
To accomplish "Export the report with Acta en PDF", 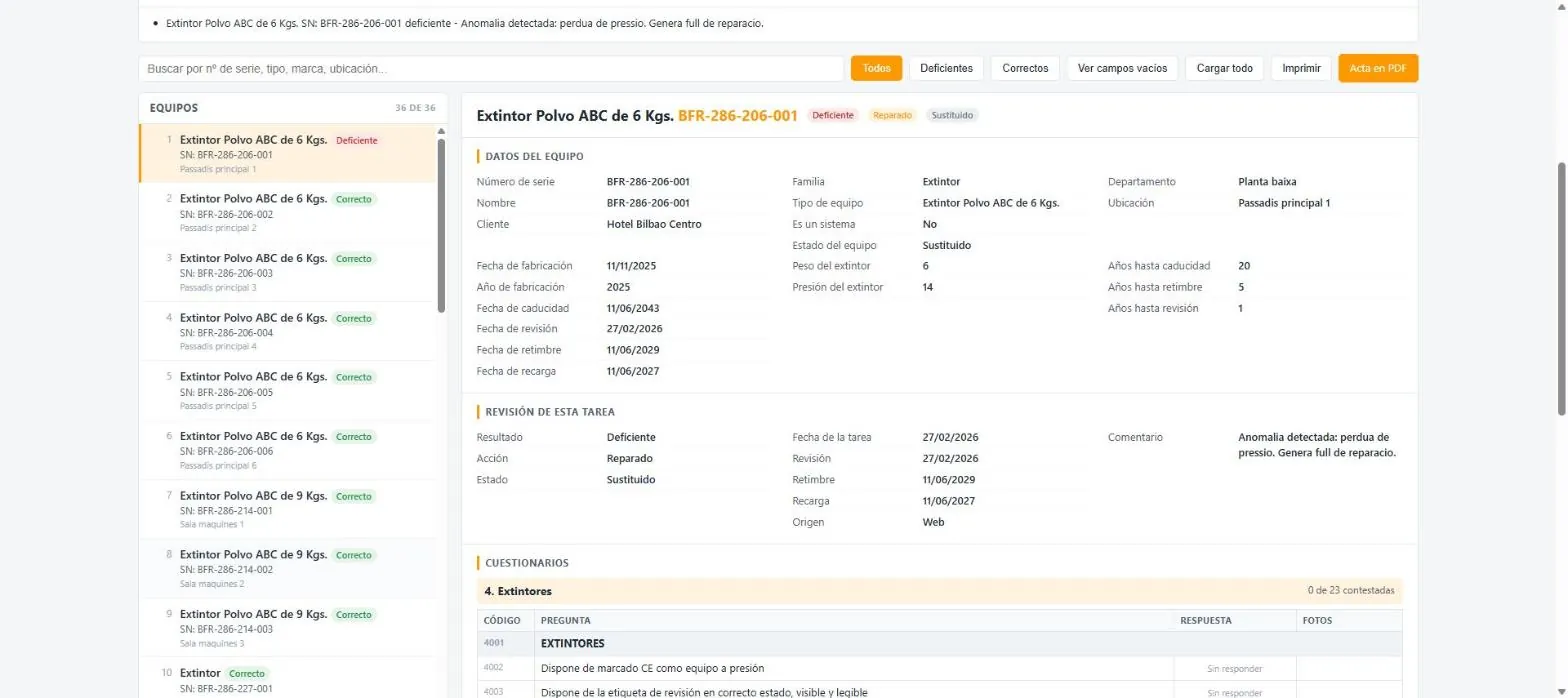I will 1378,68.
